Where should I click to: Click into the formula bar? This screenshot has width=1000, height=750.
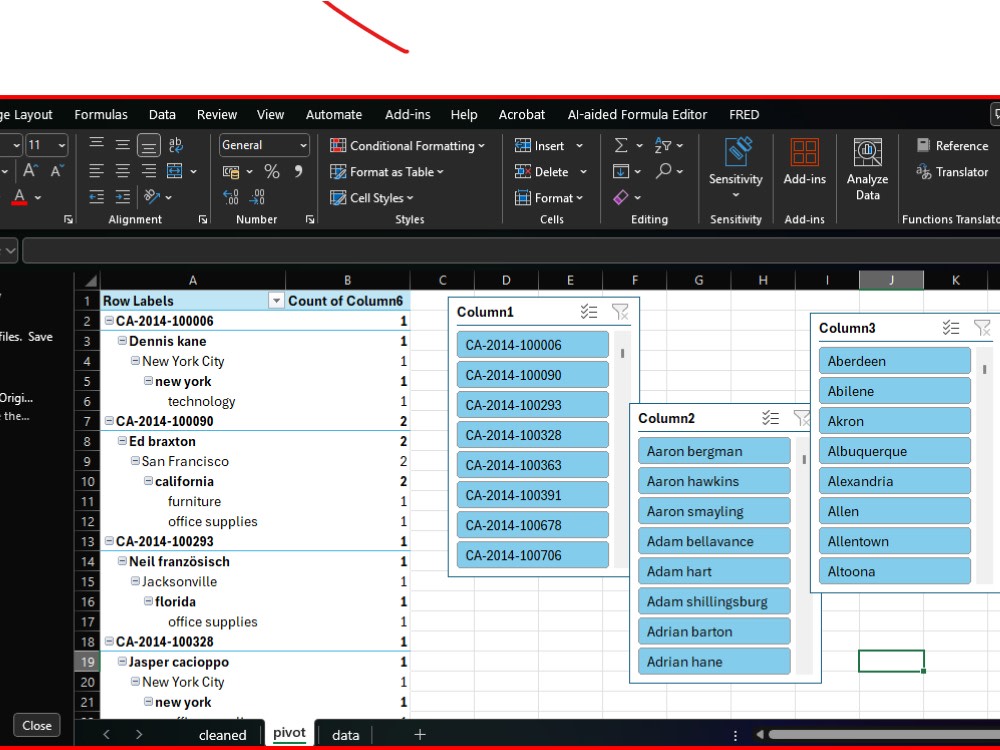[x=510, y=251]
